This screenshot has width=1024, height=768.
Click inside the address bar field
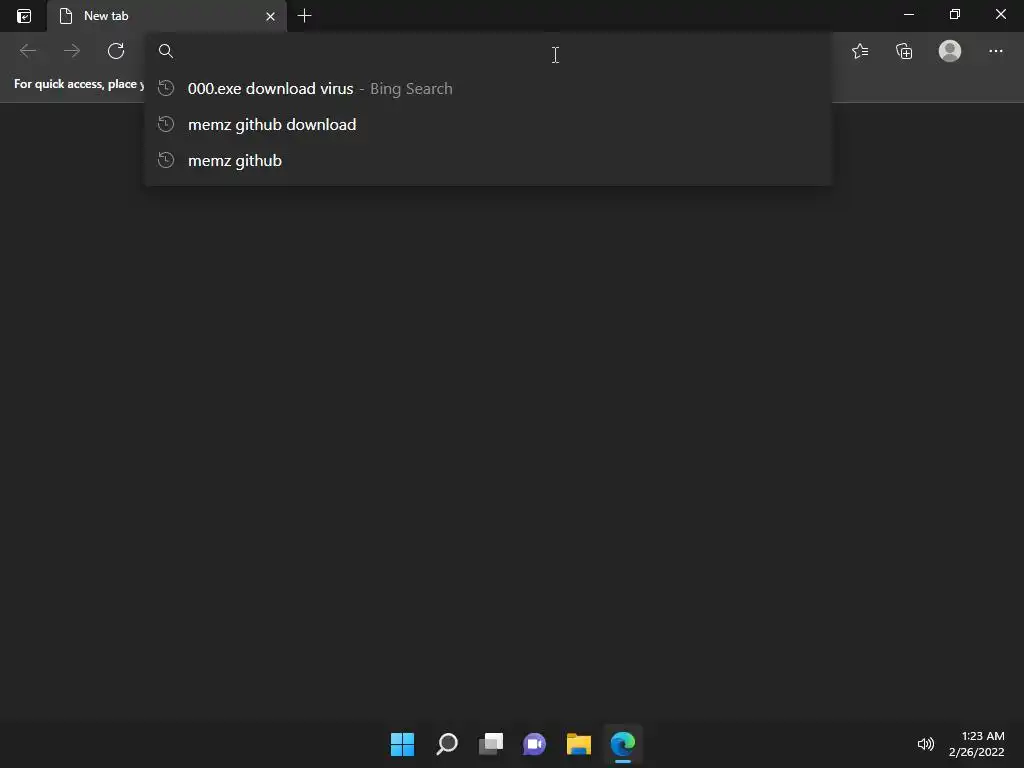488,51
